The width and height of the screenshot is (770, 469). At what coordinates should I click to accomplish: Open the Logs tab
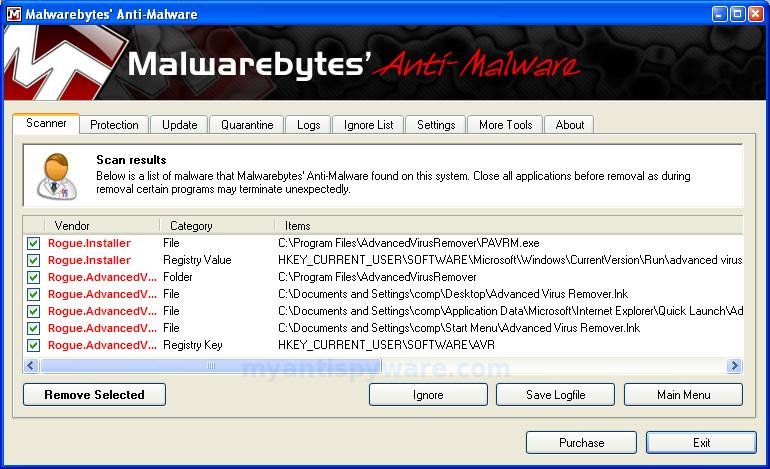pyautogui.click(x=308, y=125)
